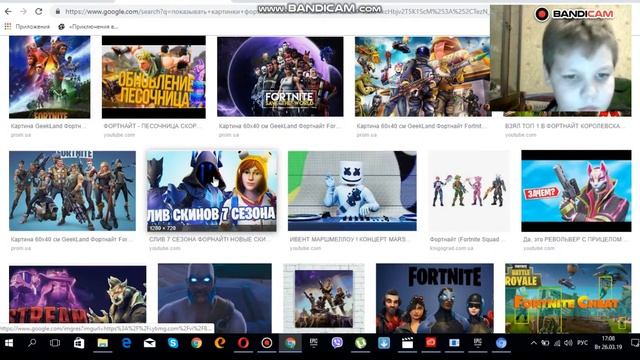Open Skype from the taskbar
This screenshot has width=640, height=360.
pos(173,343)
